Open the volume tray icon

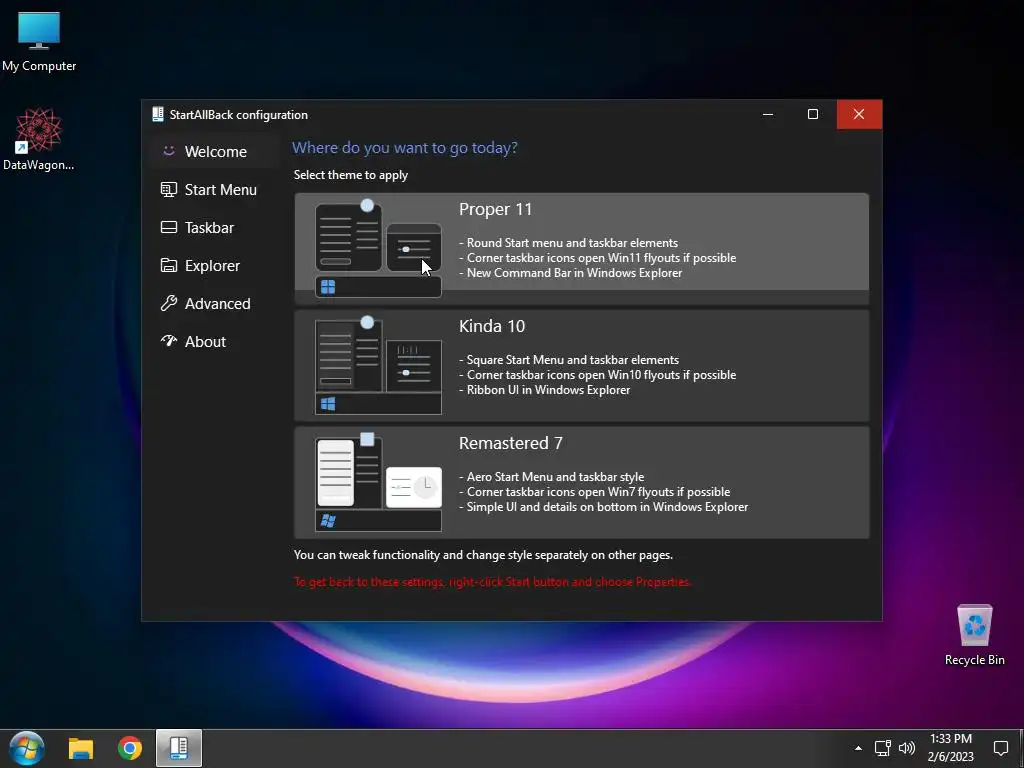click(x=906, y=748)
